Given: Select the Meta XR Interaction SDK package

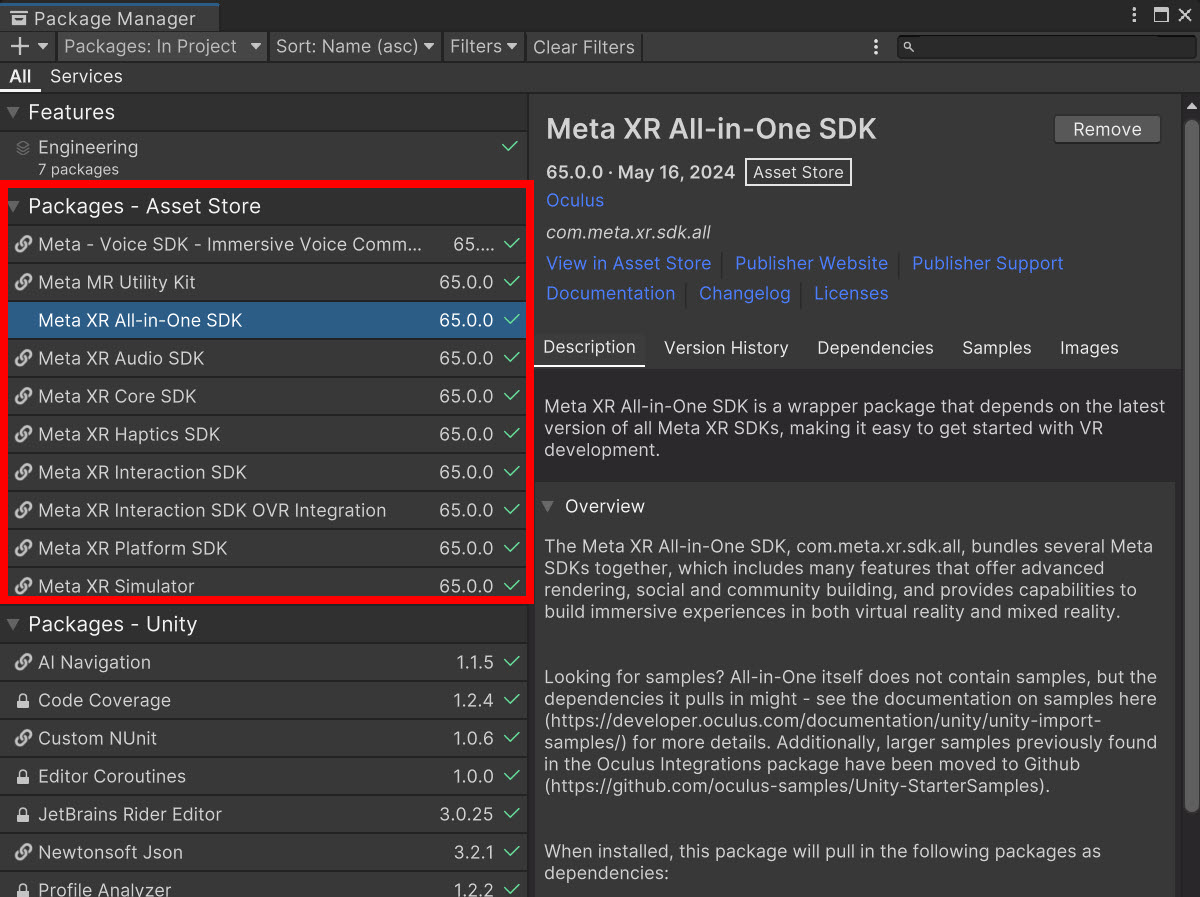Looking at the screenshot, I should (x=264, y=472).
